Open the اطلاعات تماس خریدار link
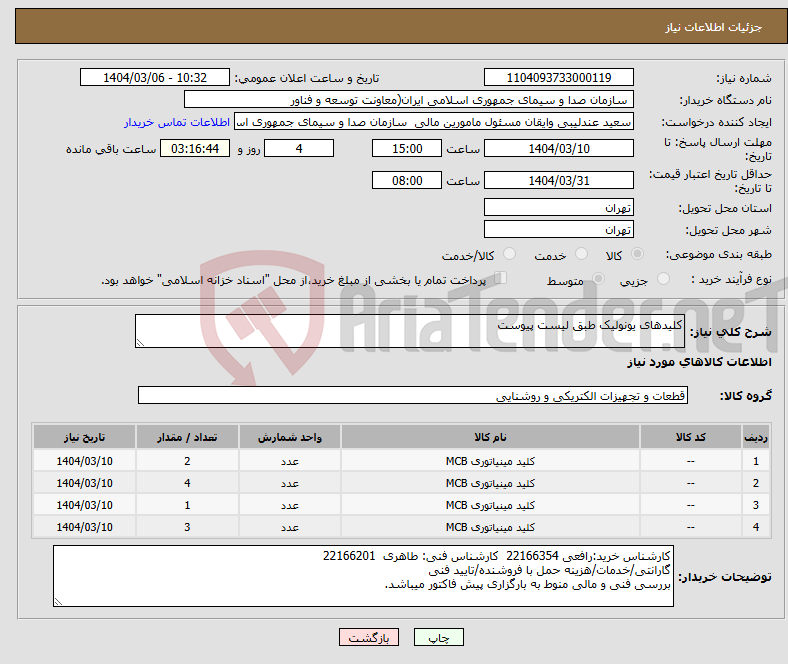The width and height of the screenshot is (788, 664). click(x=177, y=122)
